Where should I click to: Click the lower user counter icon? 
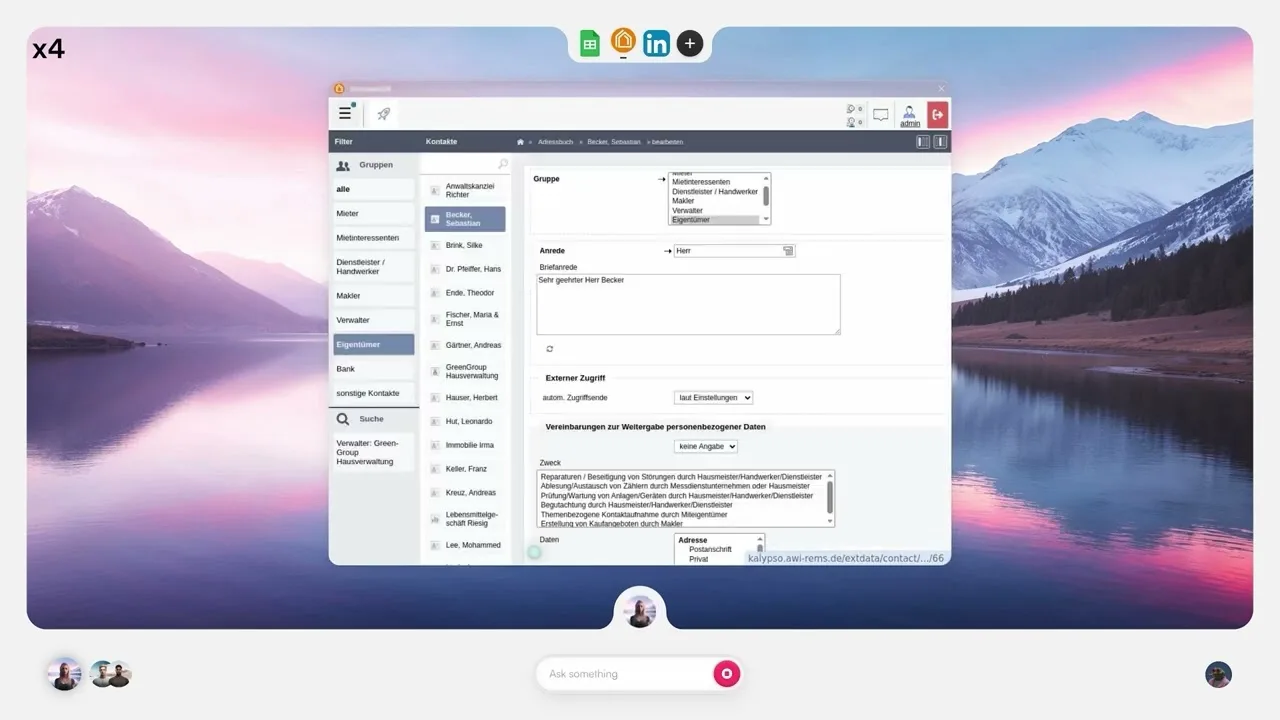click(x=852, y=122)
